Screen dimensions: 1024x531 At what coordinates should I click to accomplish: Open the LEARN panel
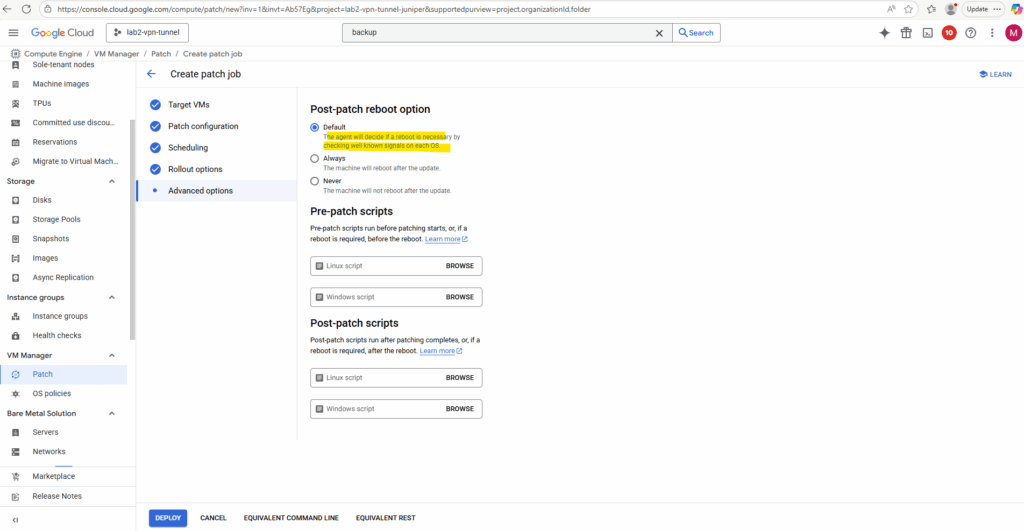coord(995,74)
